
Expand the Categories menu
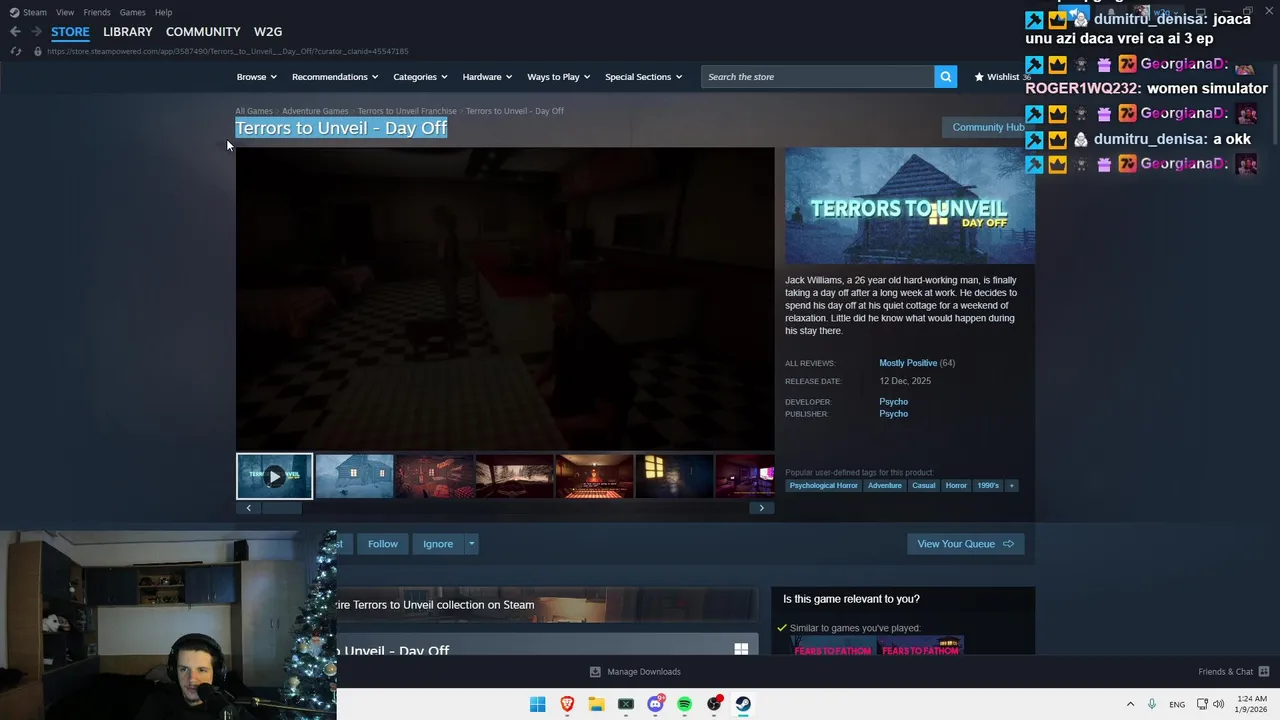pos(420,77)
